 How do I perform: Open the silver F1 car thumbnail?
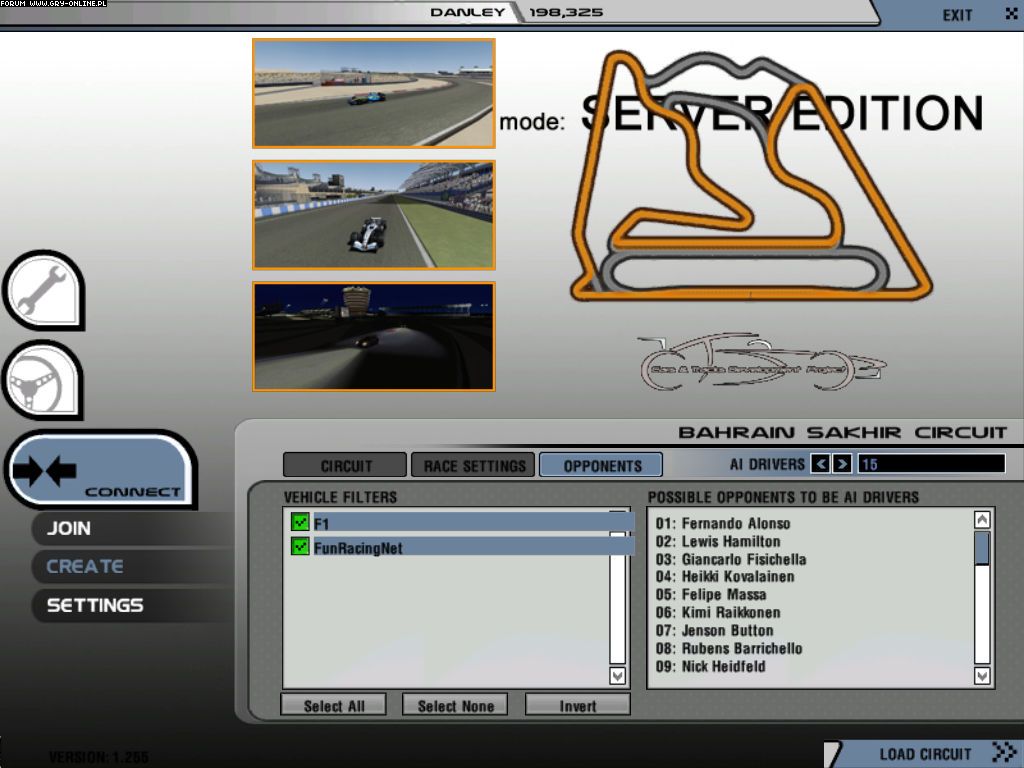[374, 215]
